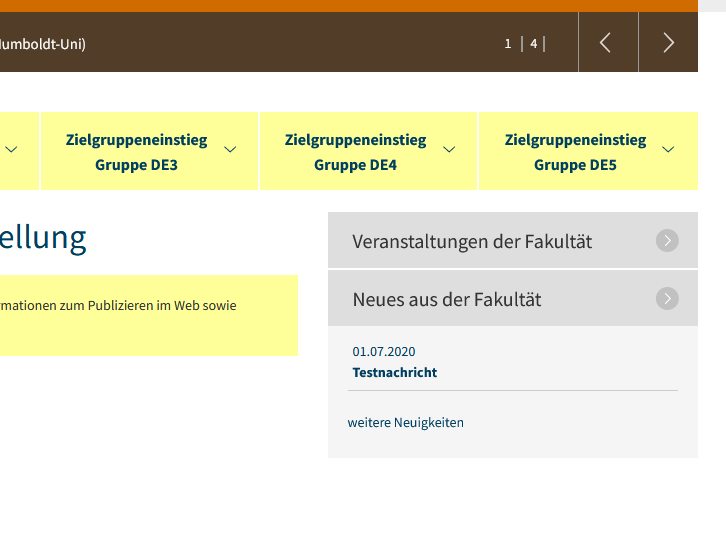Click the arrow icon beside Veranstaltungen der Fakultät
Screen dimensions: 726x546
(x=667, y=241)
